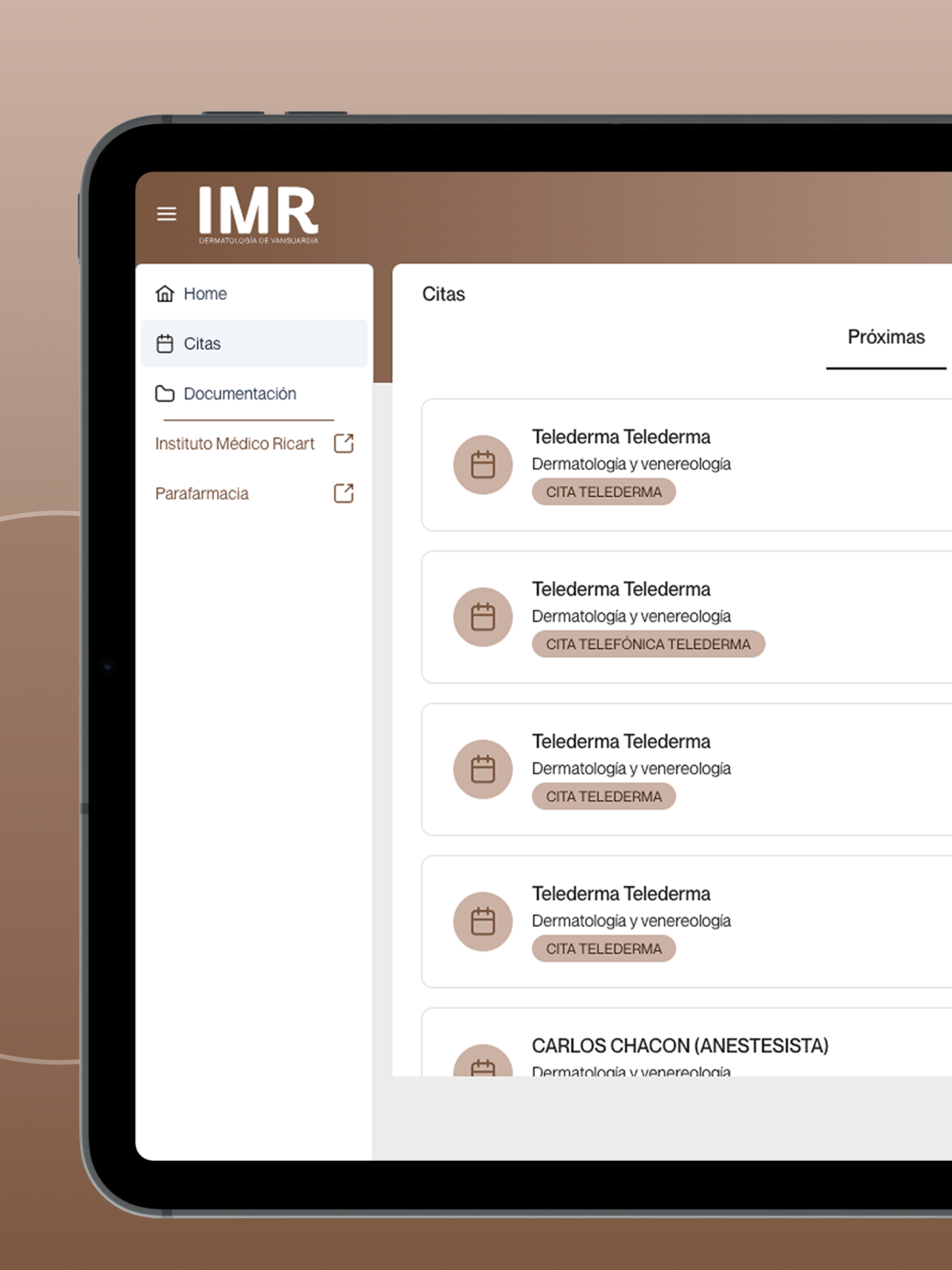Click the Citas calendar icon in sidebar
The width and height of the screenshot is (952, 1270).
[165, 344]
